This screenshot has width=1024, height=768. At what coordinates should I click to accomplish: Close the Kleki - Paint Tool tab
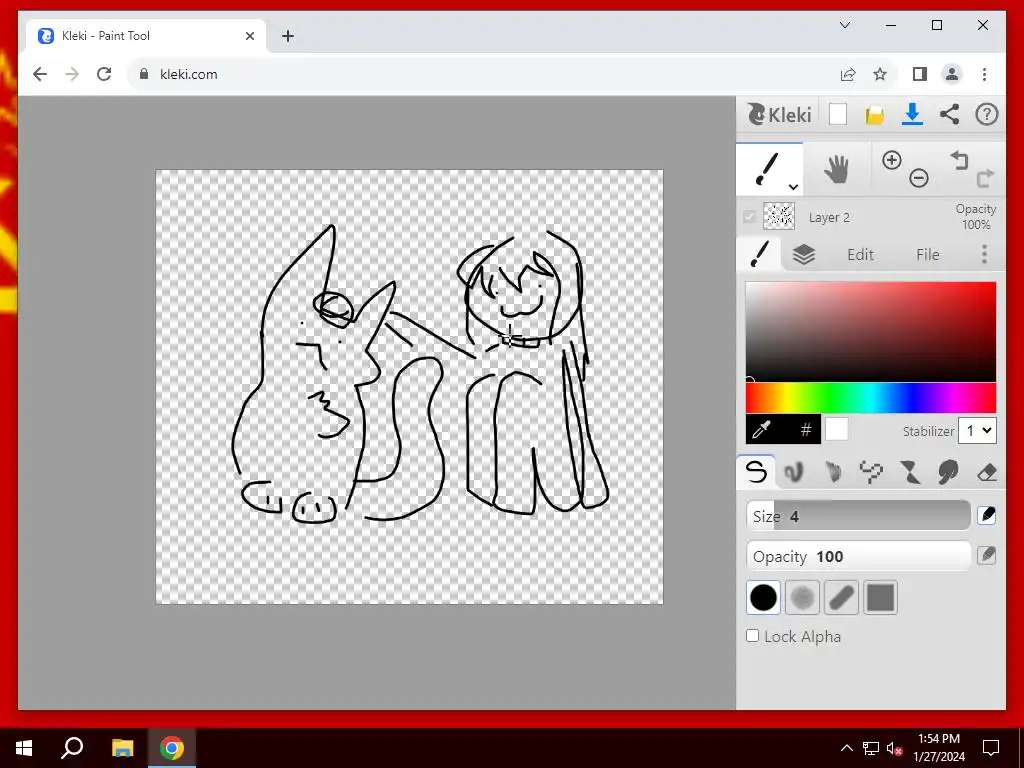coord(249,36)
